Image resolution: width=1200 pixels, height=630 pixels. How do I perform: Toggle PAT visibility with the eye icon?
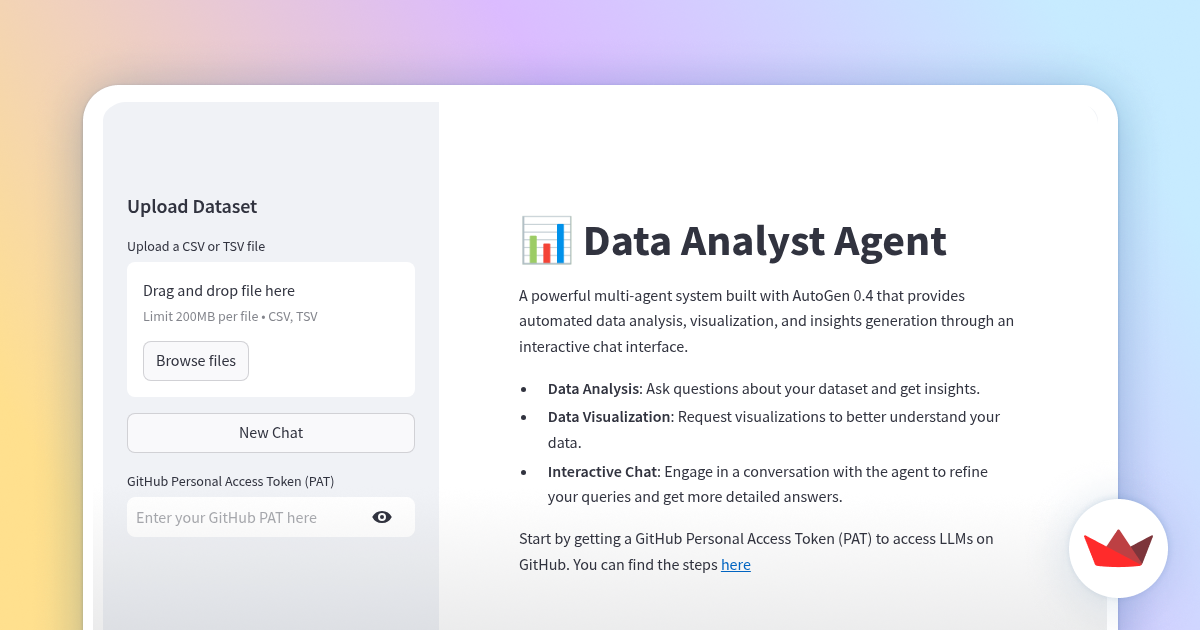(x=382, y=517)
